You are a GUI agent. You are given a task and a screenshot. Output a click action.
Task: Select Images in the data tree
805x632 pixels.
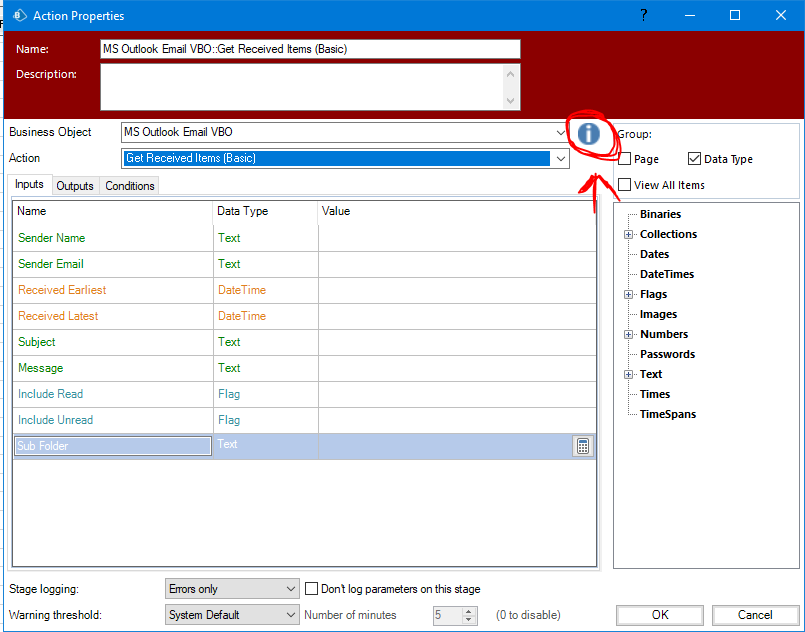pos(658,314)
